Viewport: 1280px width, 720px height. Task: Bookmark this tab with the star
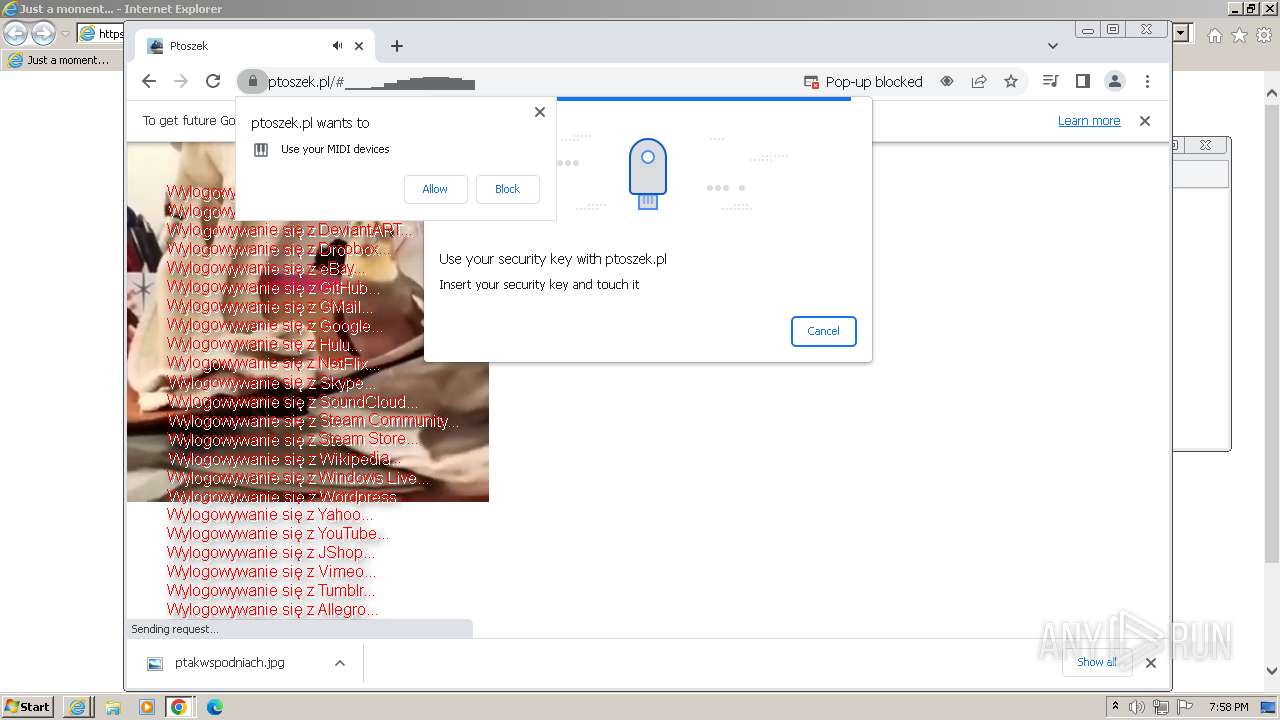point(1011,82)
